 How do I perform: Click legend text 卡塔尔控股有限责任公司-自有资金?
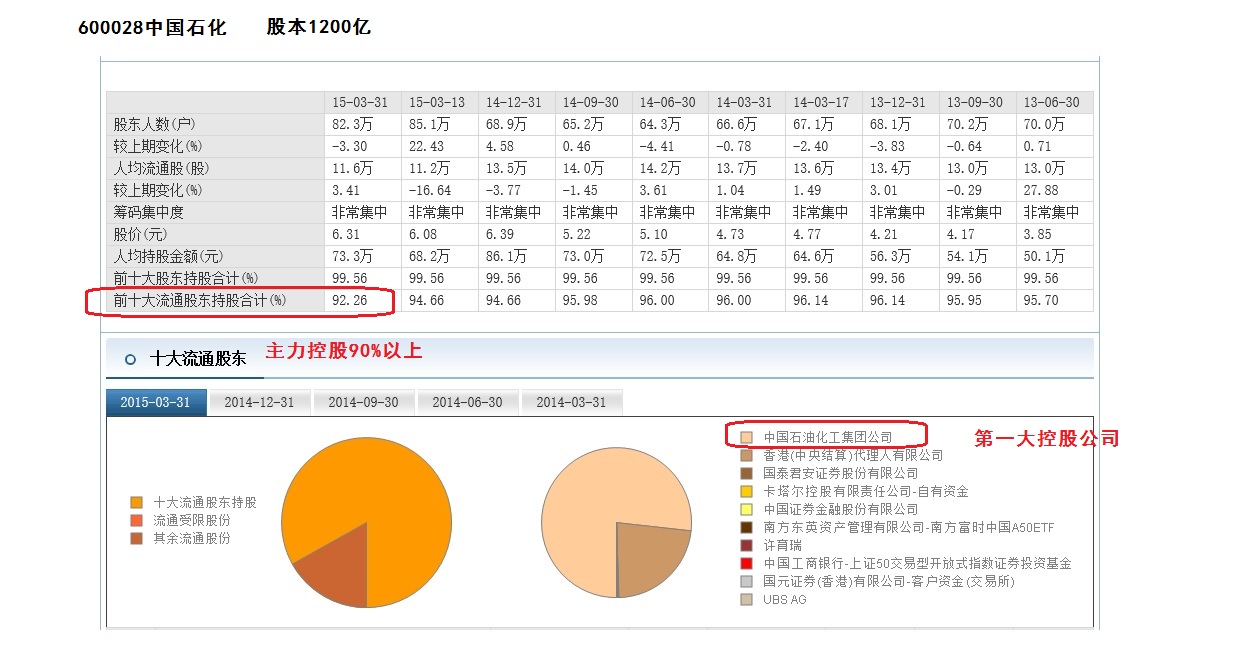tap(866, 491)
